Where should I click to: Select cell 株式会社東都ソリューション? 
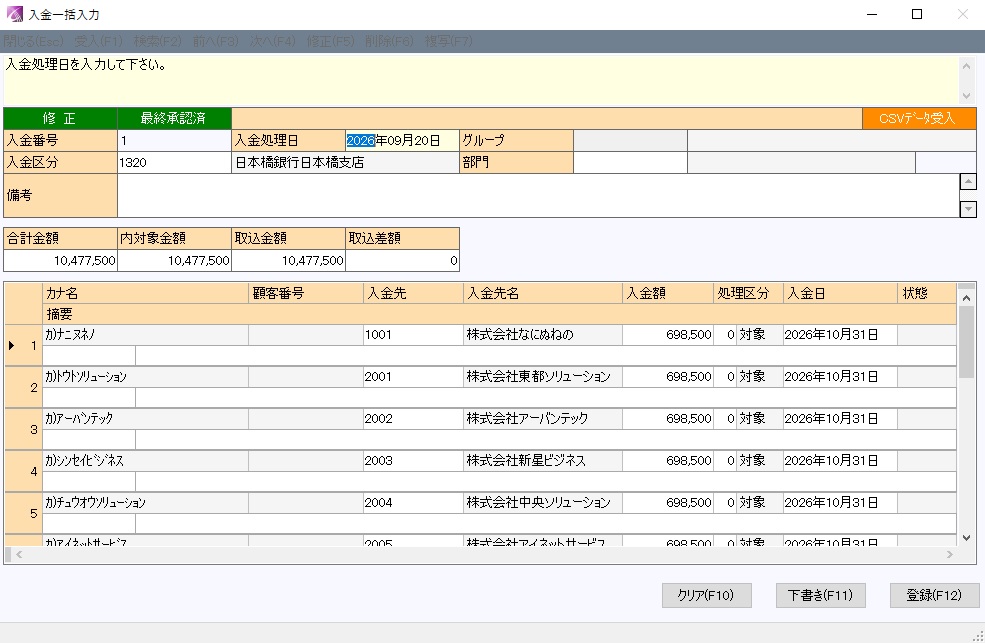tap(543, 377)
